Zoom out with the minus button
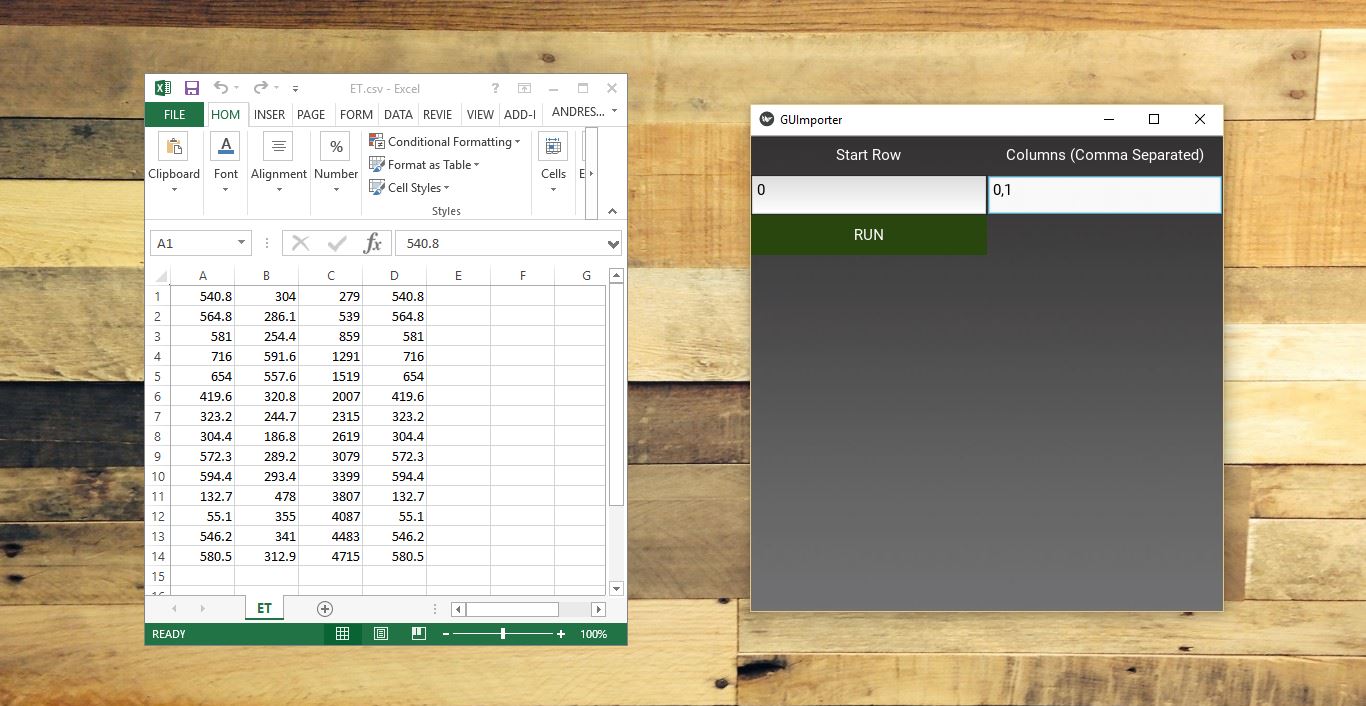1366x706 pixels. 446,634
